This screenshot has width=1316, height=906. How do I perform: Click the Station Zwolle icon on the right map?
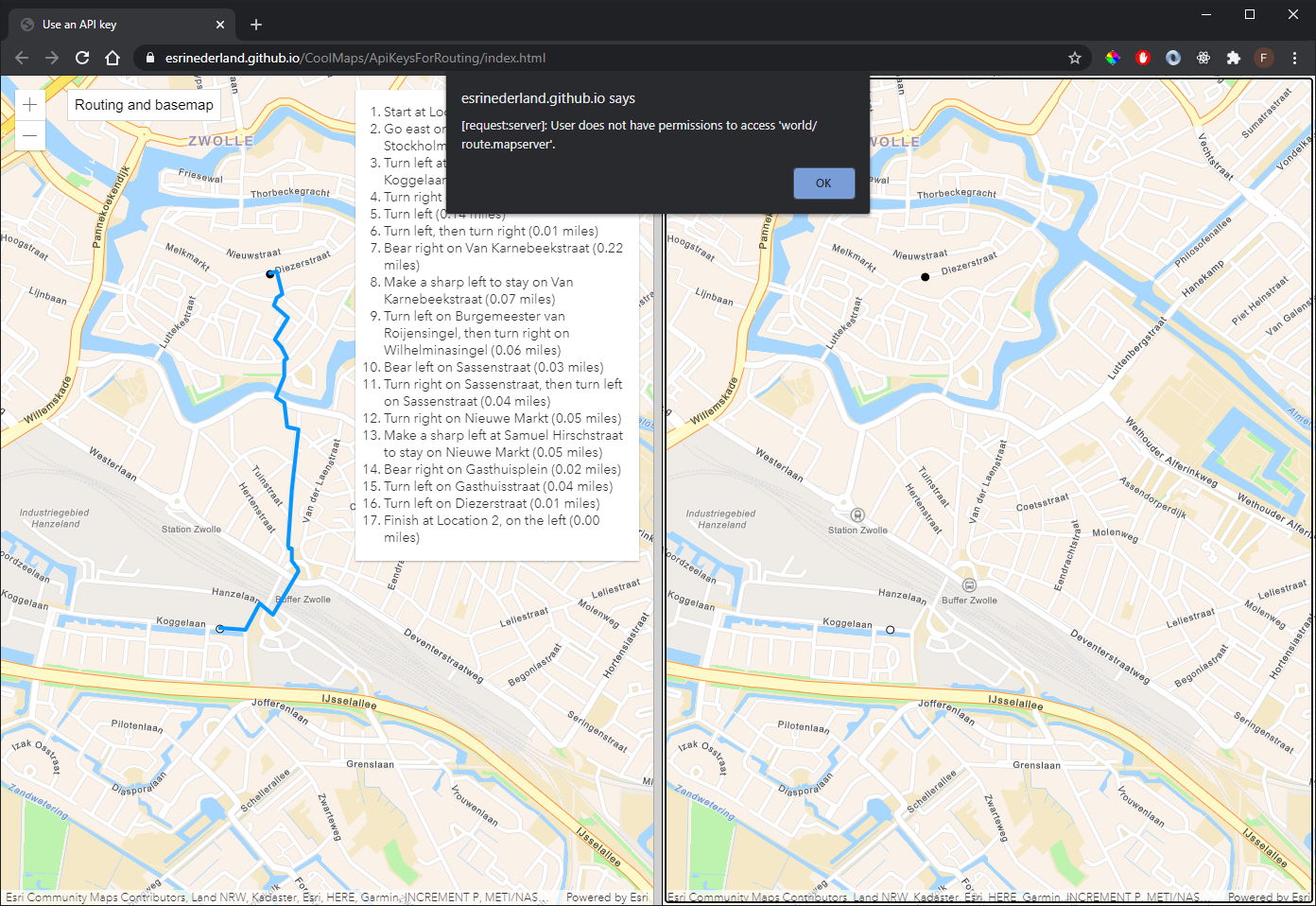(x=857, y=515)
